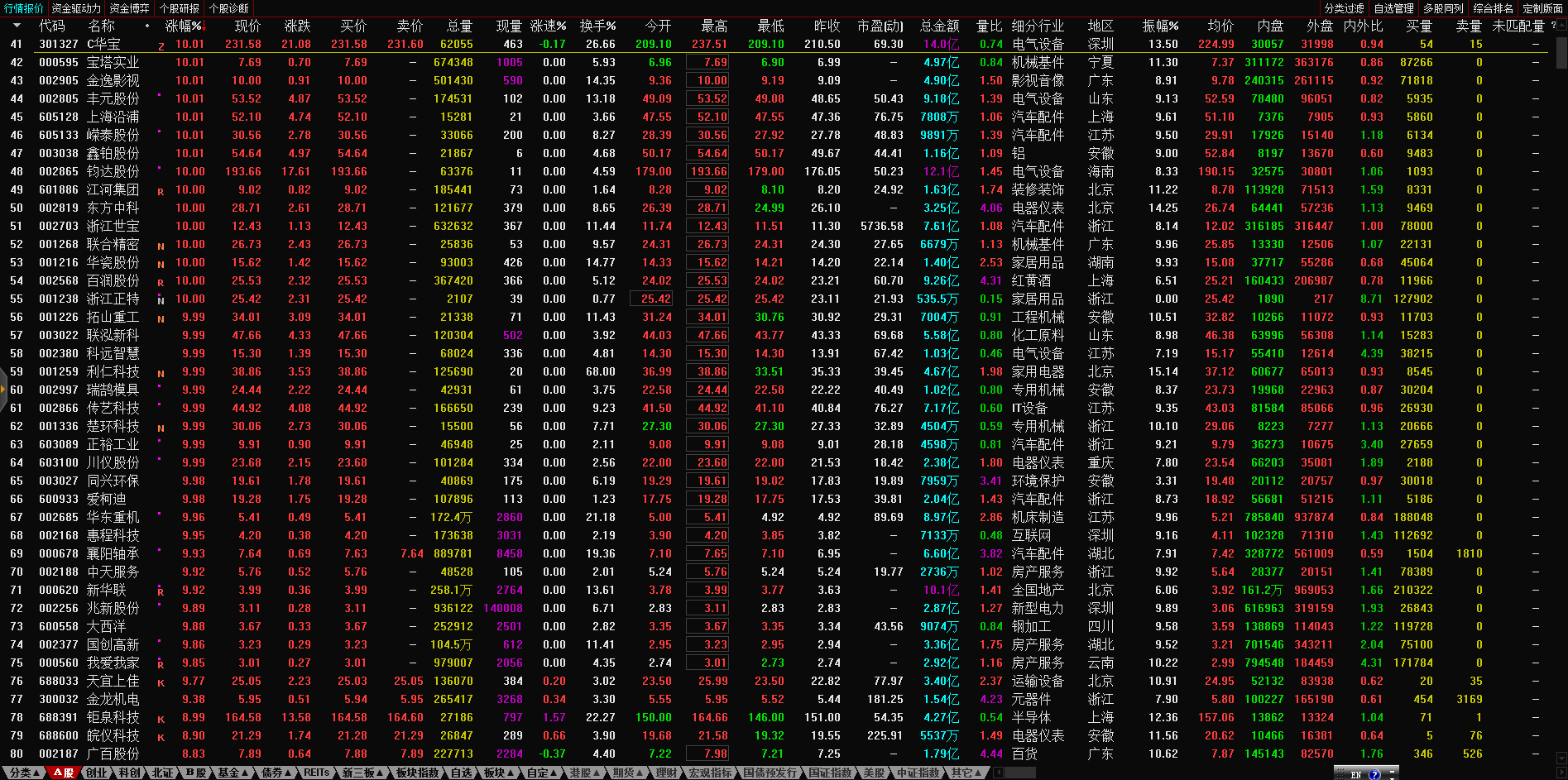Click the 分类过滤 button
The height and width of the screenshot is (780, 1568).
click(x=1344, y=8)
